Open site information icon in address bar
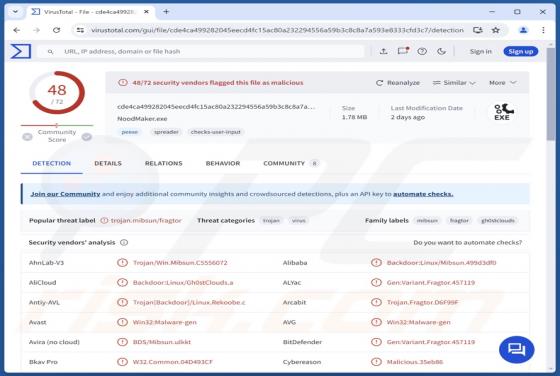The height and width of the screenshot is (376, 560). point(80,30)
